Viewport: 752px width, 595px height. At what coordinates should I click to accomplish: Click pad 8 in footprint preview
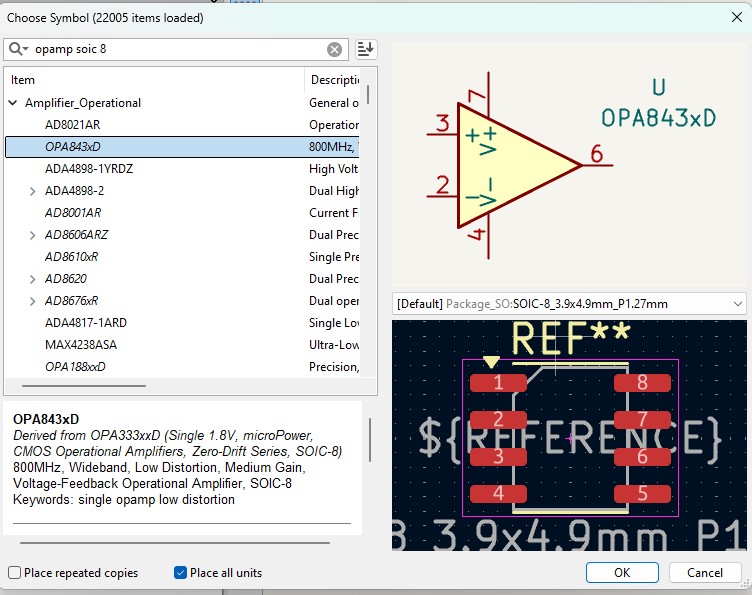642,383
